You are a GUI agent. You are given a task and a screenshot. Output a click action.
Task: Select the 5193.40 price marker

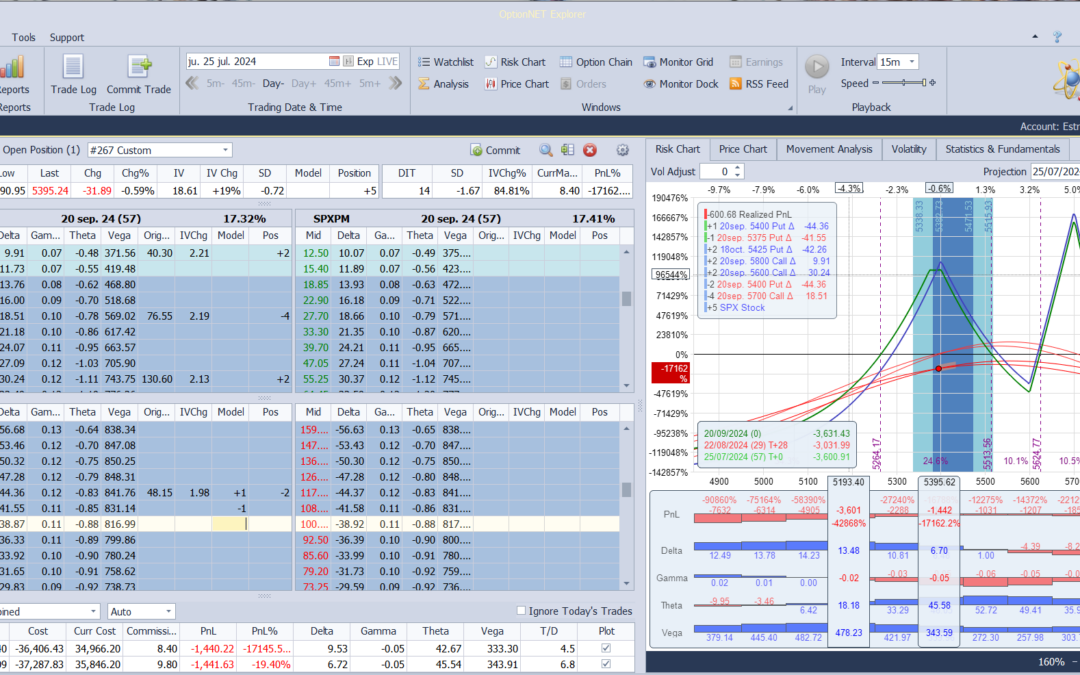coord(848,481)
